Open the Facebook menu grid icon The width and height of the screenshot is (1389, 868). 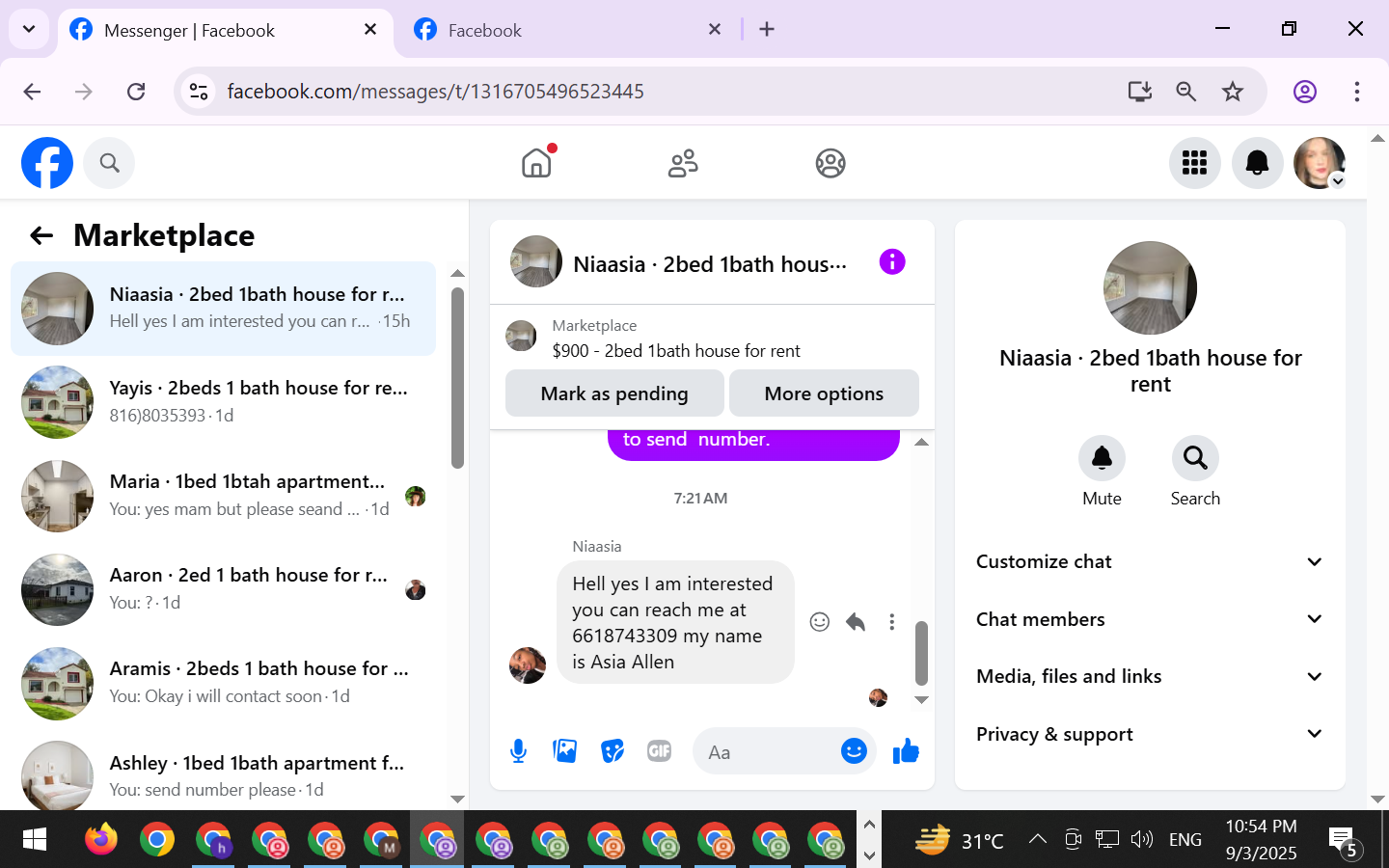1194,163
